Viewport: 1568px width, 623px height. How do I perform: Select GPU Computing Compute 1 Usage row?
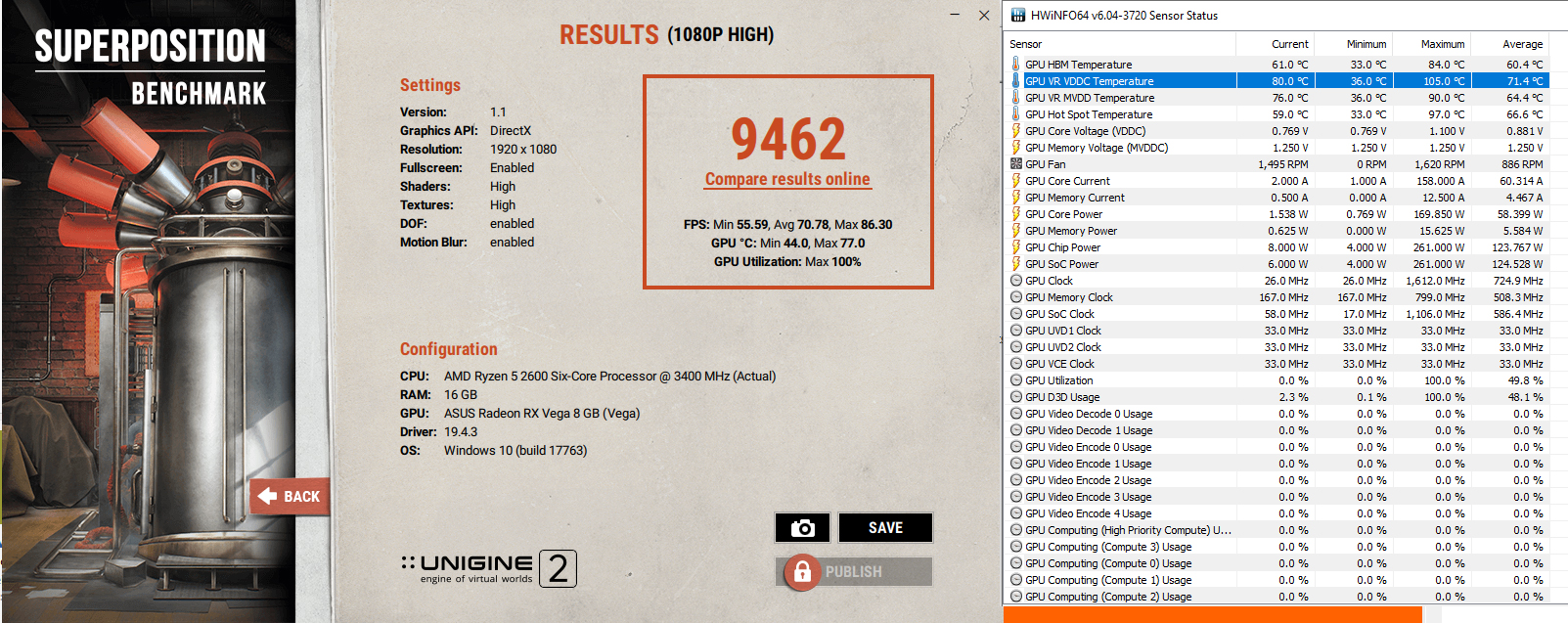[1277, 579]
